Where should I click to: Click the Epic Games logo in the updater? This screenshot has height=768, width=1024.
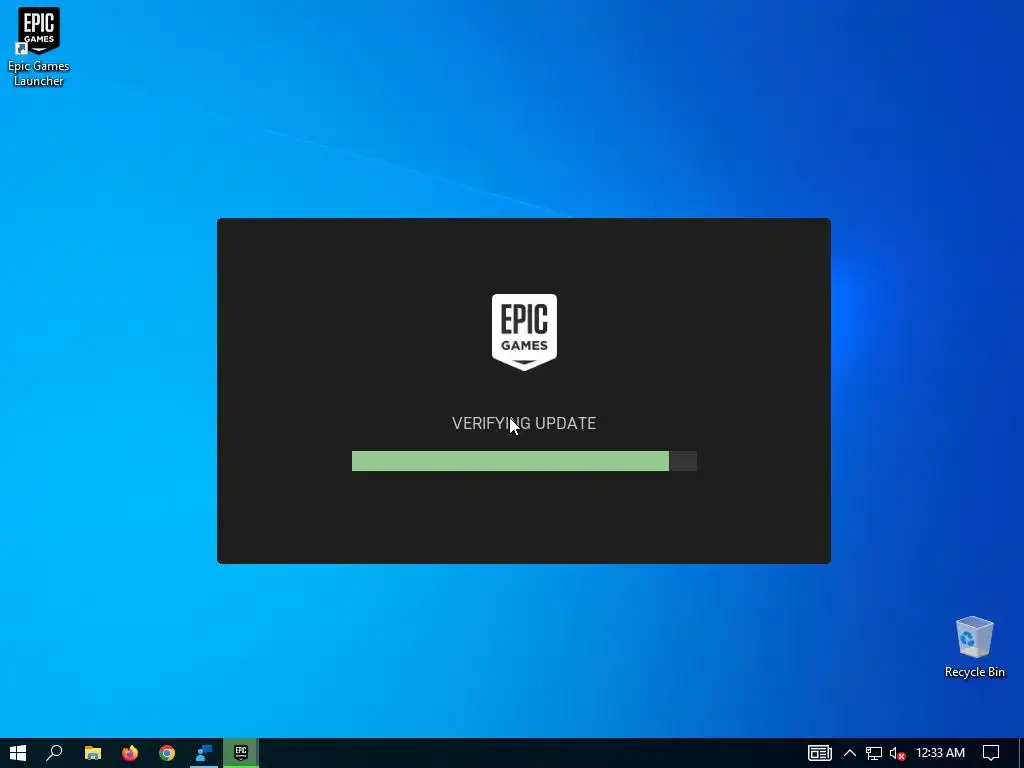pyautogui.click(x=524, y=332)
